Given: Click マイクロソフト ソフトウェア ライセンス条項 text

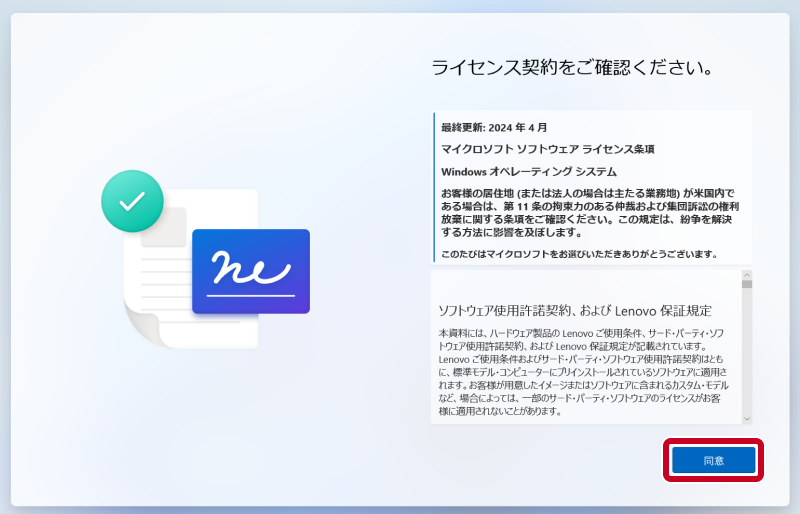Looking at the screenshot, I should tap(547, 149).
